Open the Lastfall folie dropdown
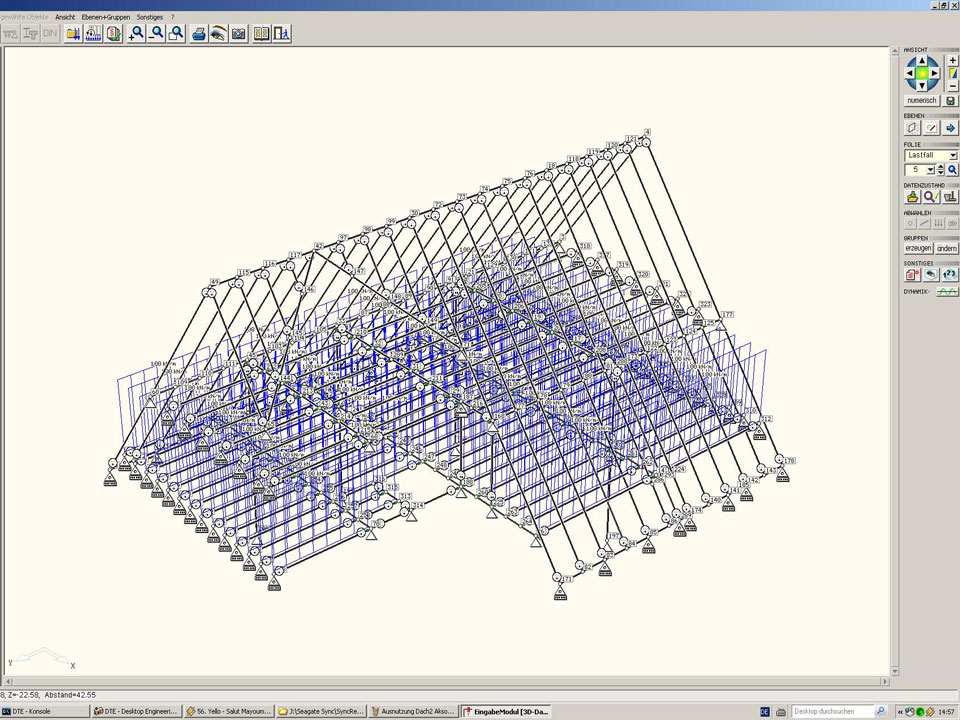 (x=953, y=156)
